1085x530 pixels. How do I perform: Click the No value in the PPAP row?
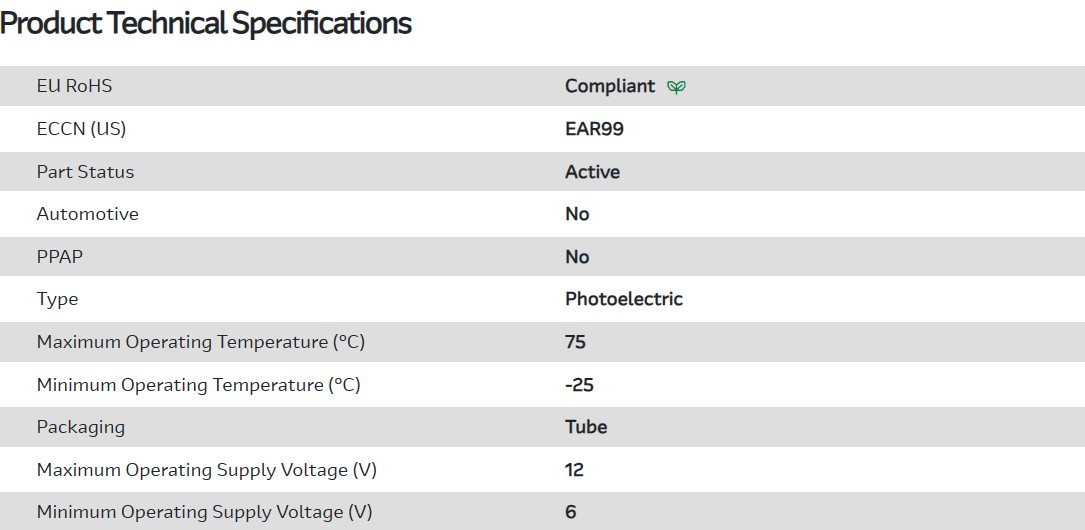coord(577,257)
